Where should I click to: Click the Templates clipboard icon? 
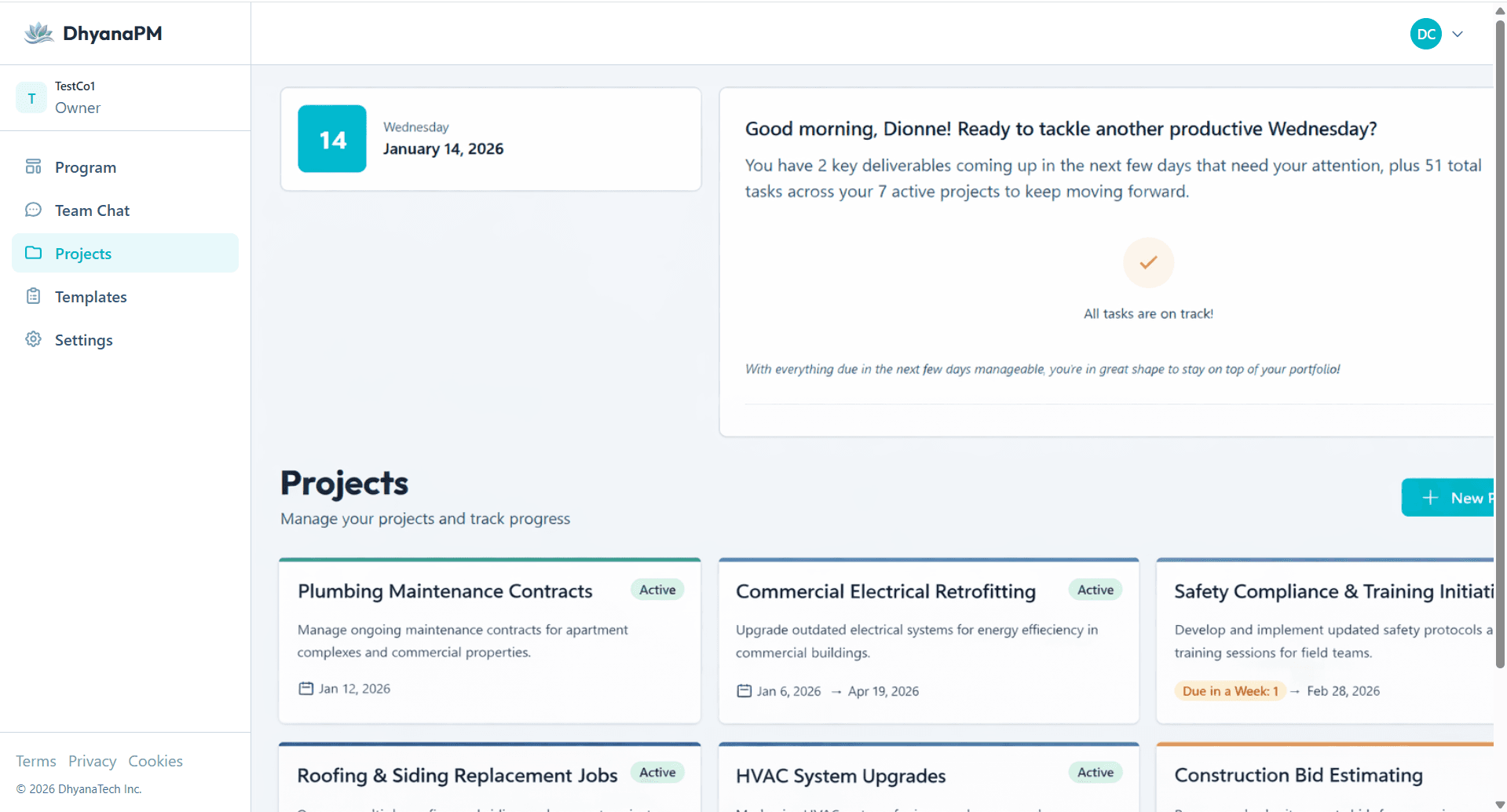point(33,296)
